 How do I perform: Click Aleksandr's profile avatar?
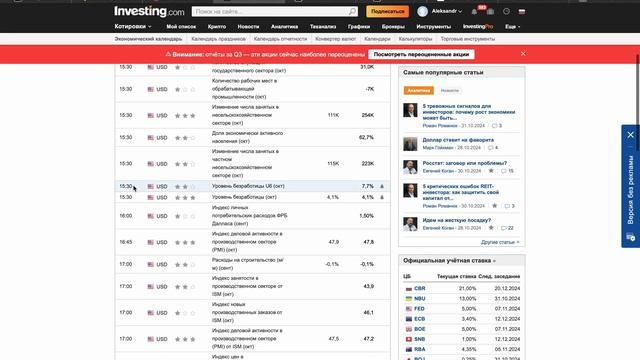(422, 11)
